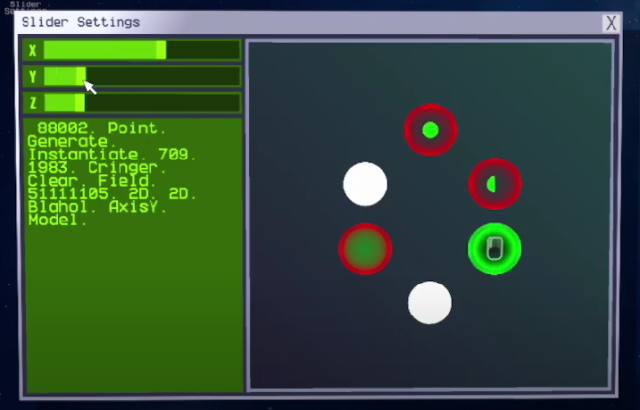Click the X slider's bright handle
640x410 pixels.
161,50
